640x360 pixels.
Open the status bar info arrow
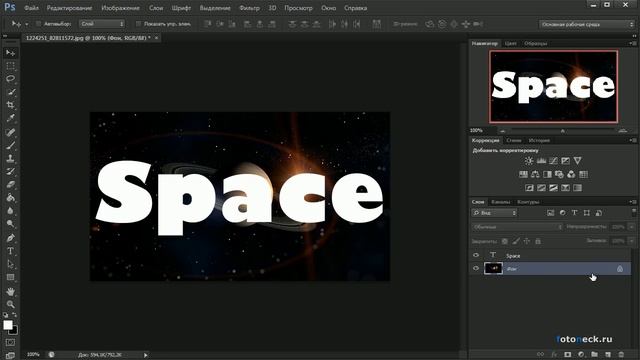click(145, 355)
